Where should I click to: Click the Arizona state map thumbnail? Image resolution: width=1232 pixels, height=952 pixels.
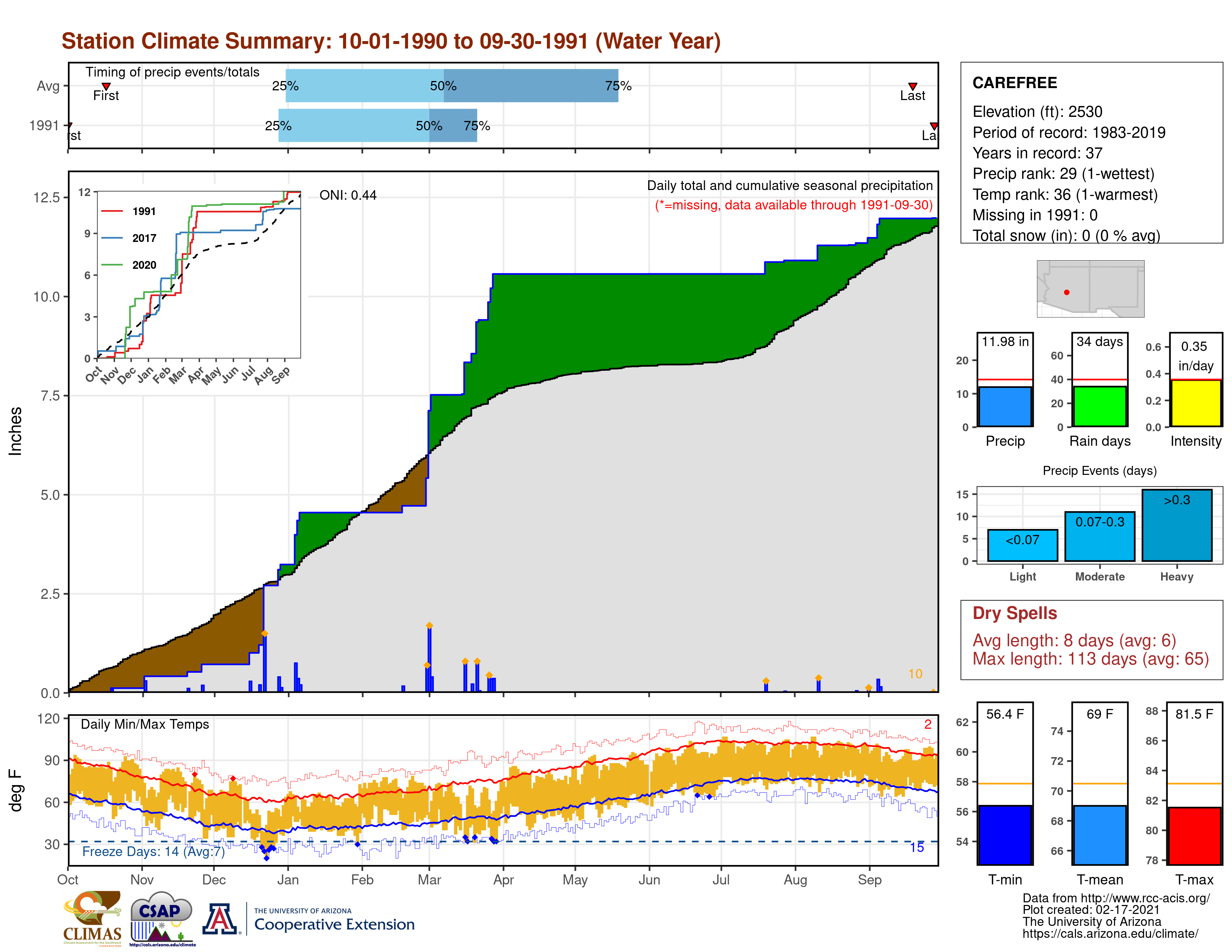[1091, 288]
